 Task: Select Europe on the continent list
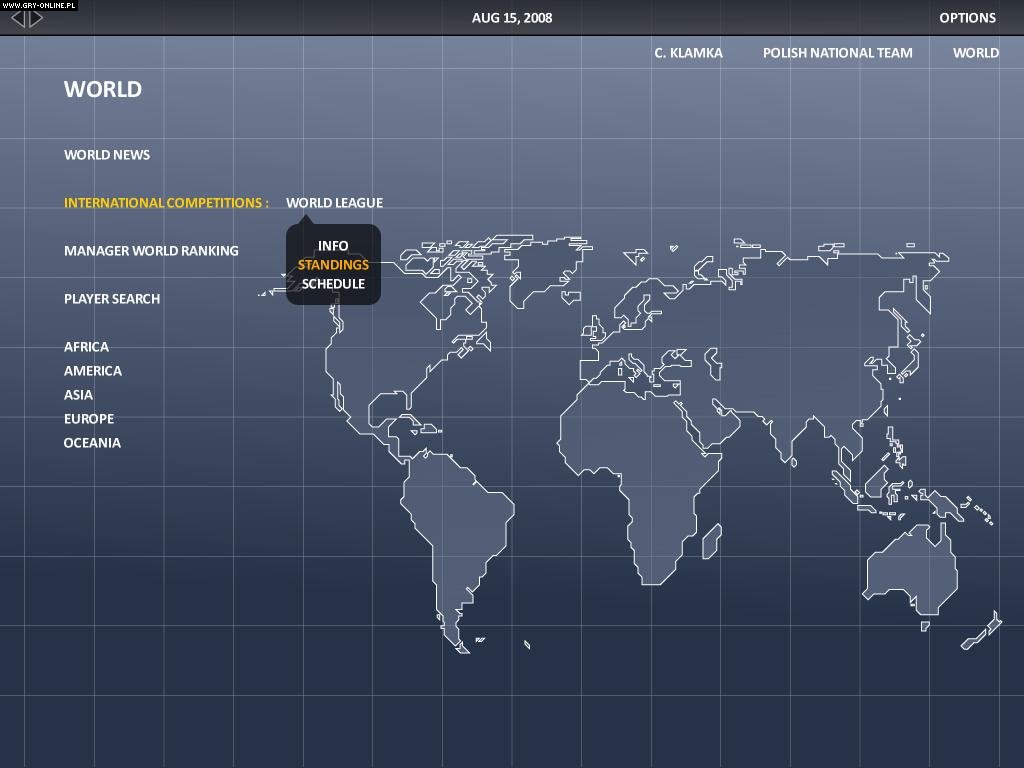click(x=88, y=418)
